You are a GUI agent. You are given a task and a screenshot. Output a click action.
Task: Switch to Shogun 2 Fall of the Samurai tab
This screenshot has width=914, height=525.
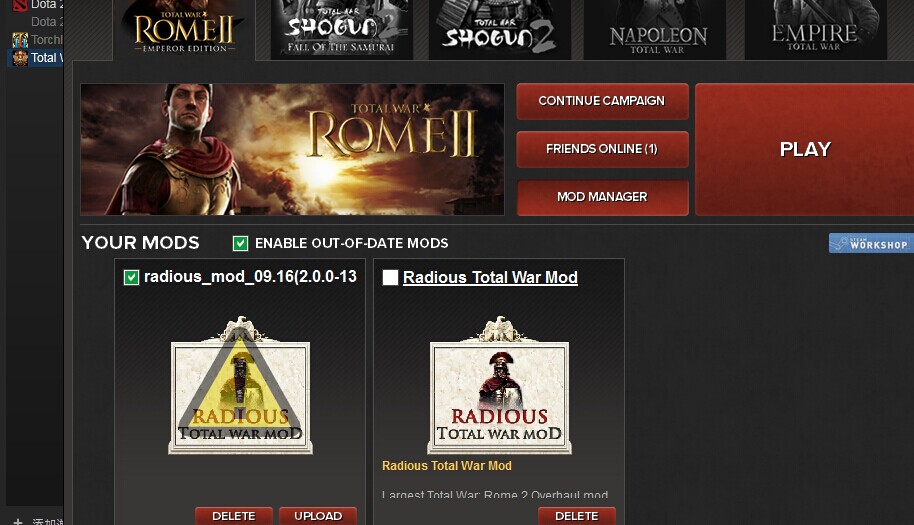[342, 29]
